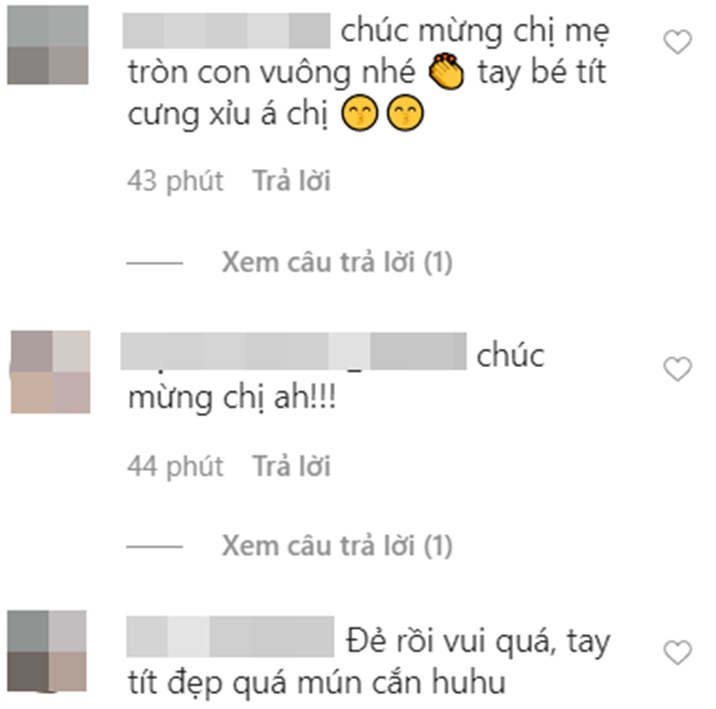Click the last kissing emoji in the first comment
Viewport: 716px width, 709px height.
(x=405, y=113)
